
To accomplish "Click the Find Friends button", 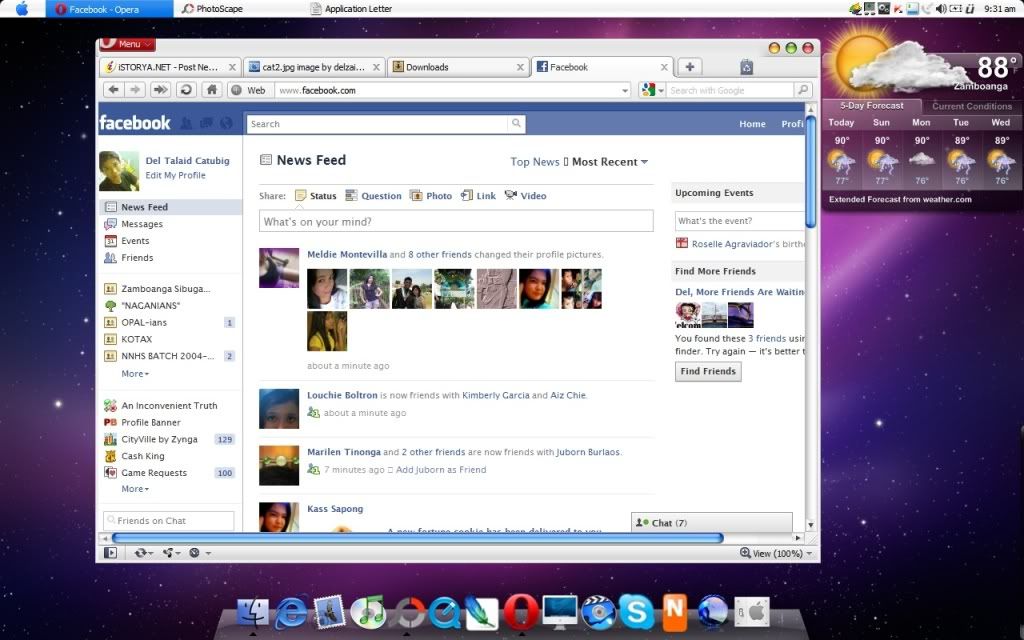I will tap(708, 371).
